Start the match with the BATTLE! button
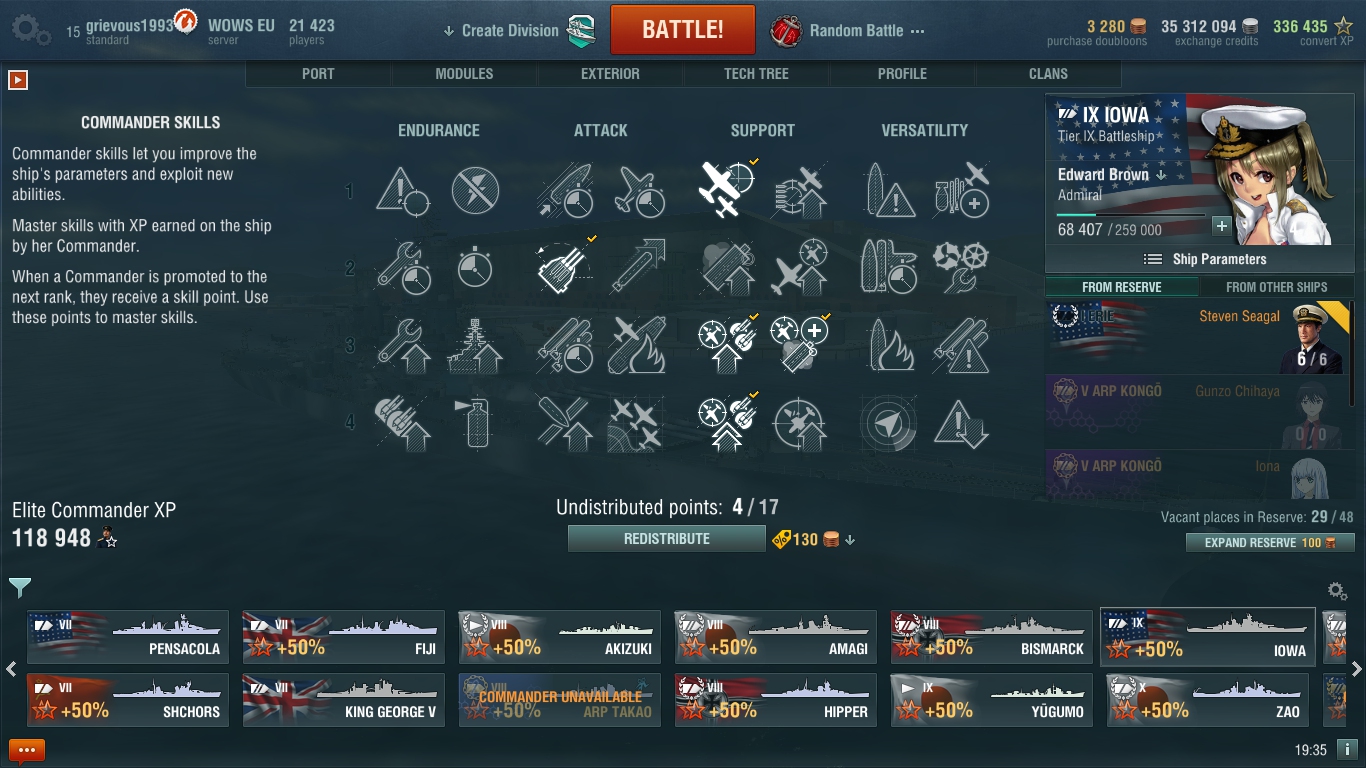Image resolution: width=1366 pixels, height=768 pixels. point(683,29)
